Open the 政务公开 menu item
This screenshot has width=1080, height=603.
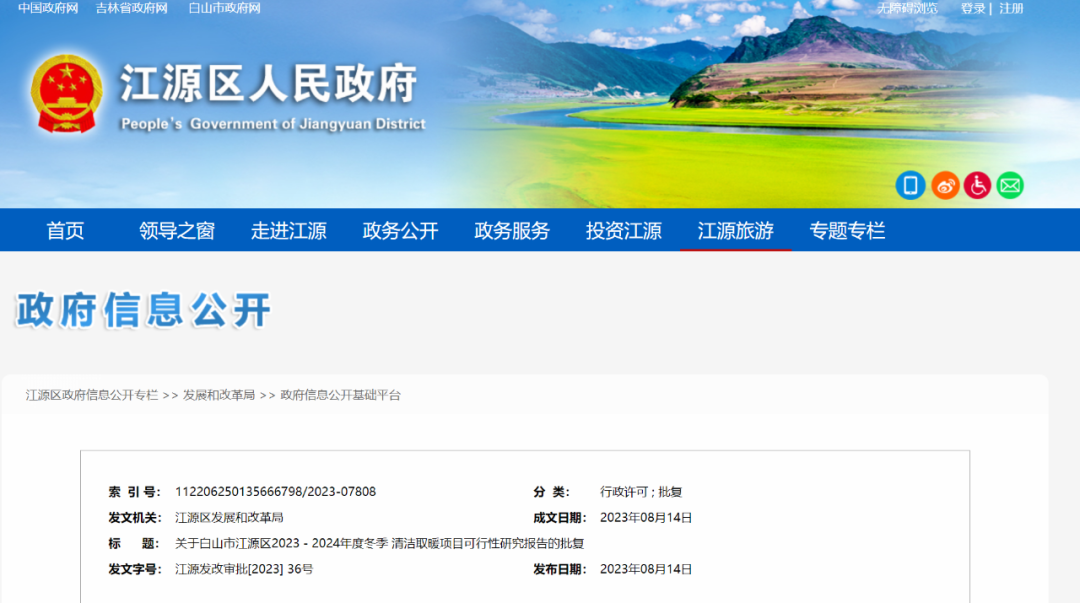click(x=400, y=231)
